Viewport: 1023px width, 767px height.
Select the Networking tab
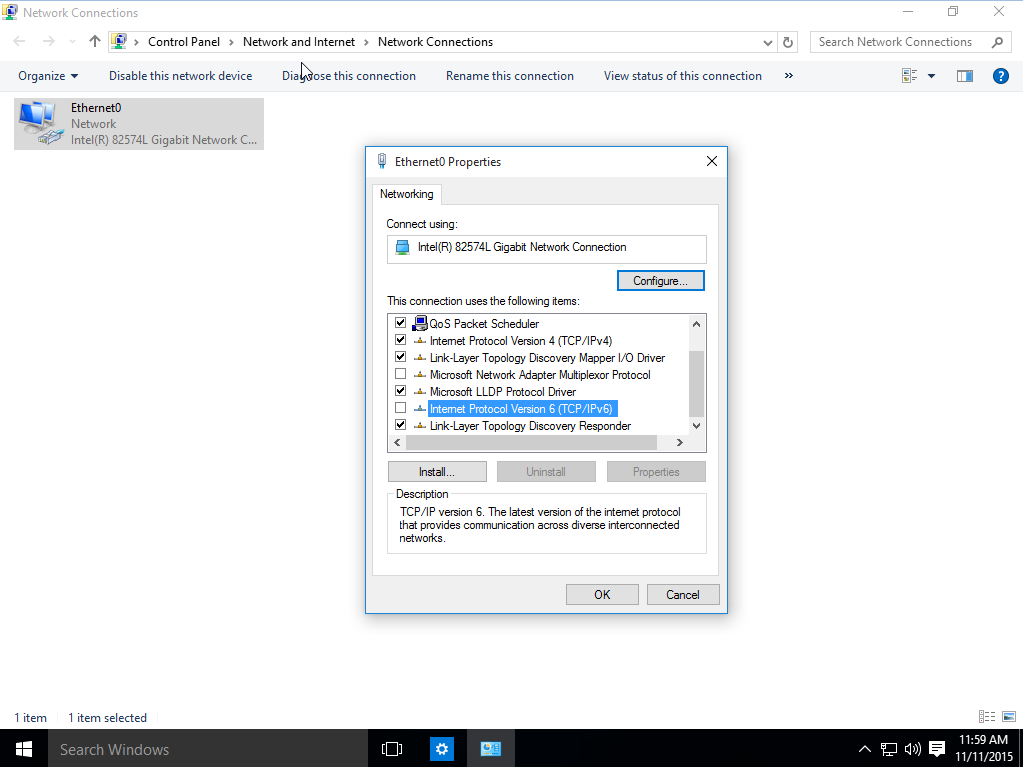pos(406,194)
